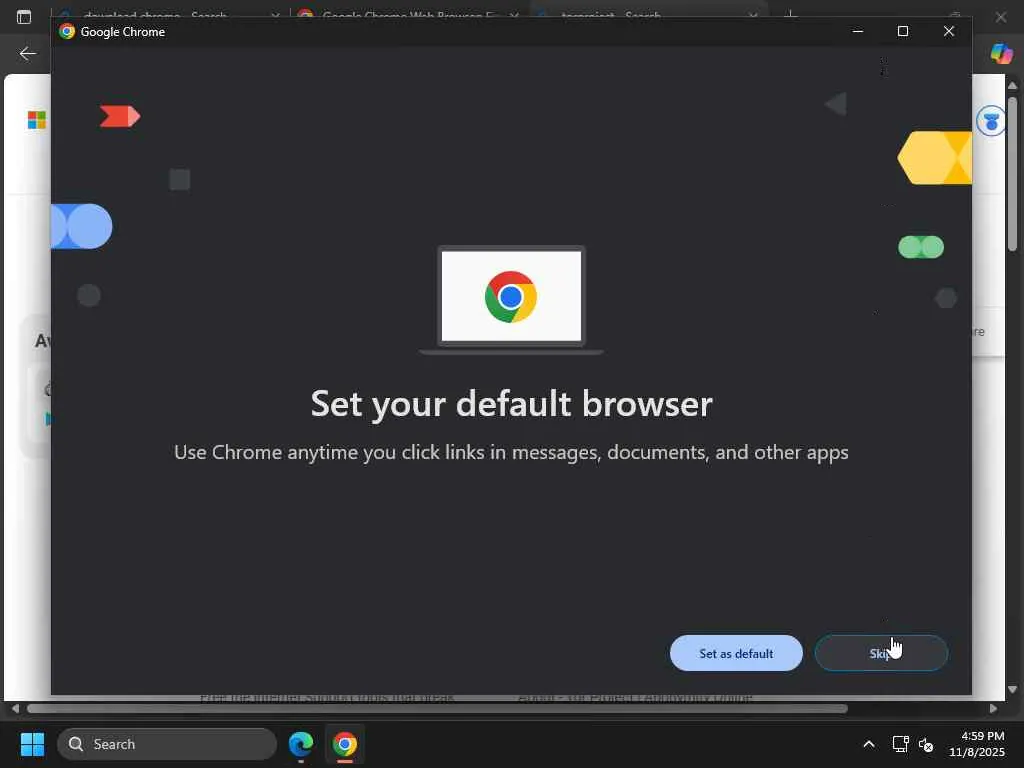Open Microsoft Edge from the taskbar
The height and width of the screenshot is (768, 1024).
[x=301, y=744]
